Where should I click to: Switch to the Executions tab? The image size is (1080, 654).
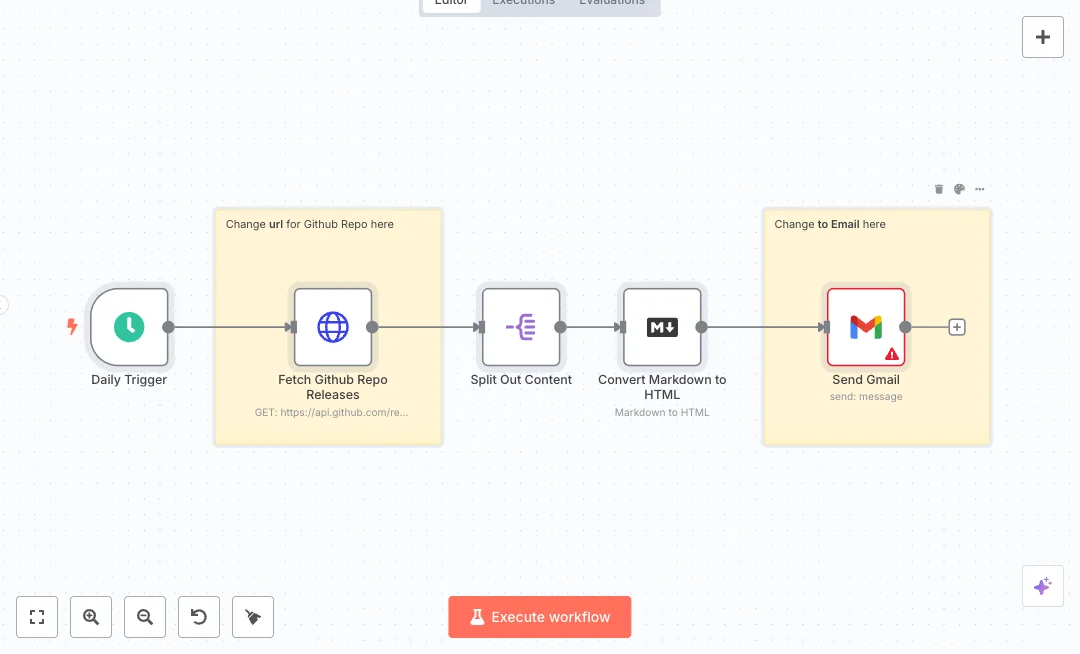click(523, 3)
